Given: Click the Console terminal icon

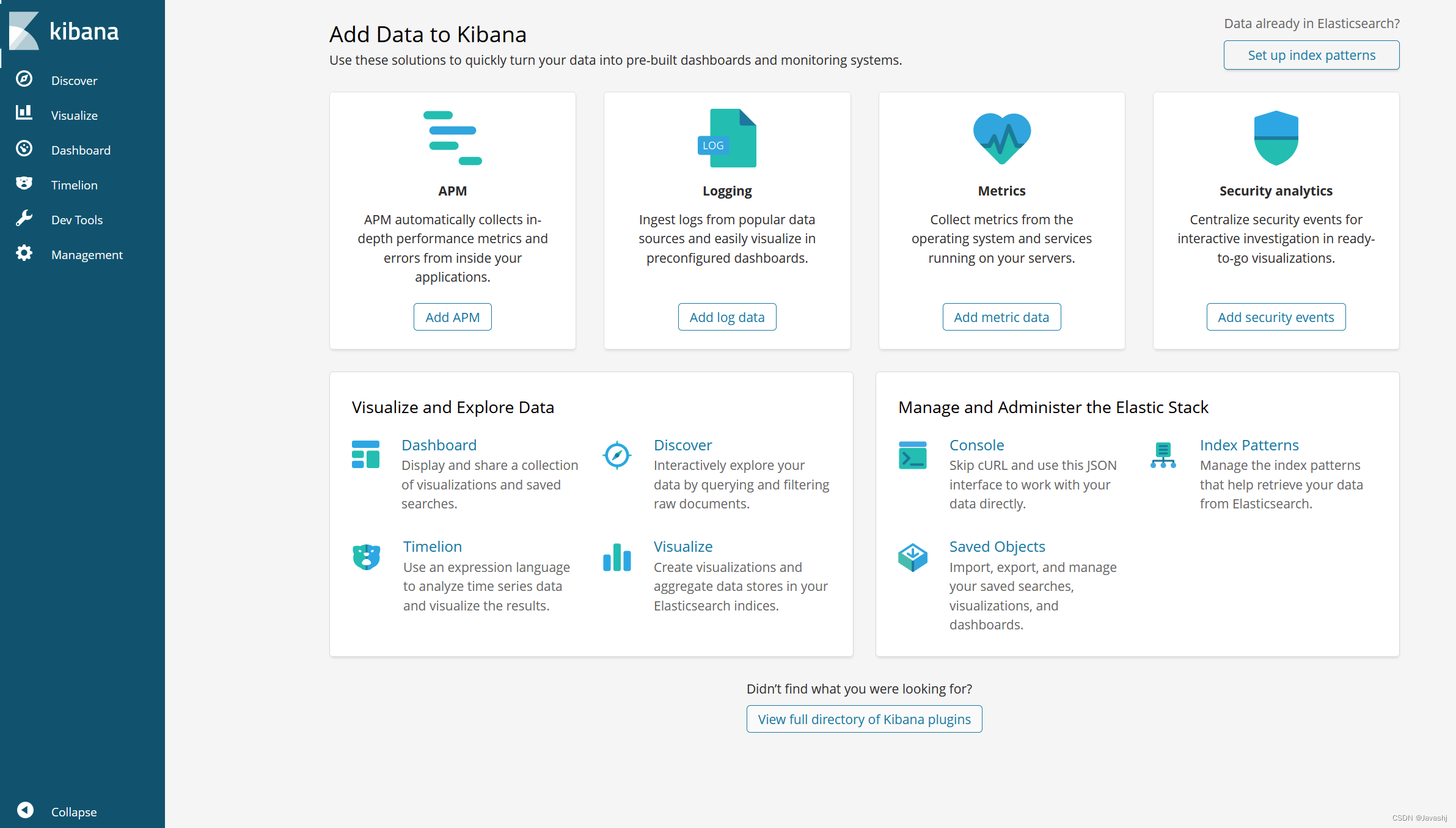Looking at the screenshot, I should (x=912, y=455).
